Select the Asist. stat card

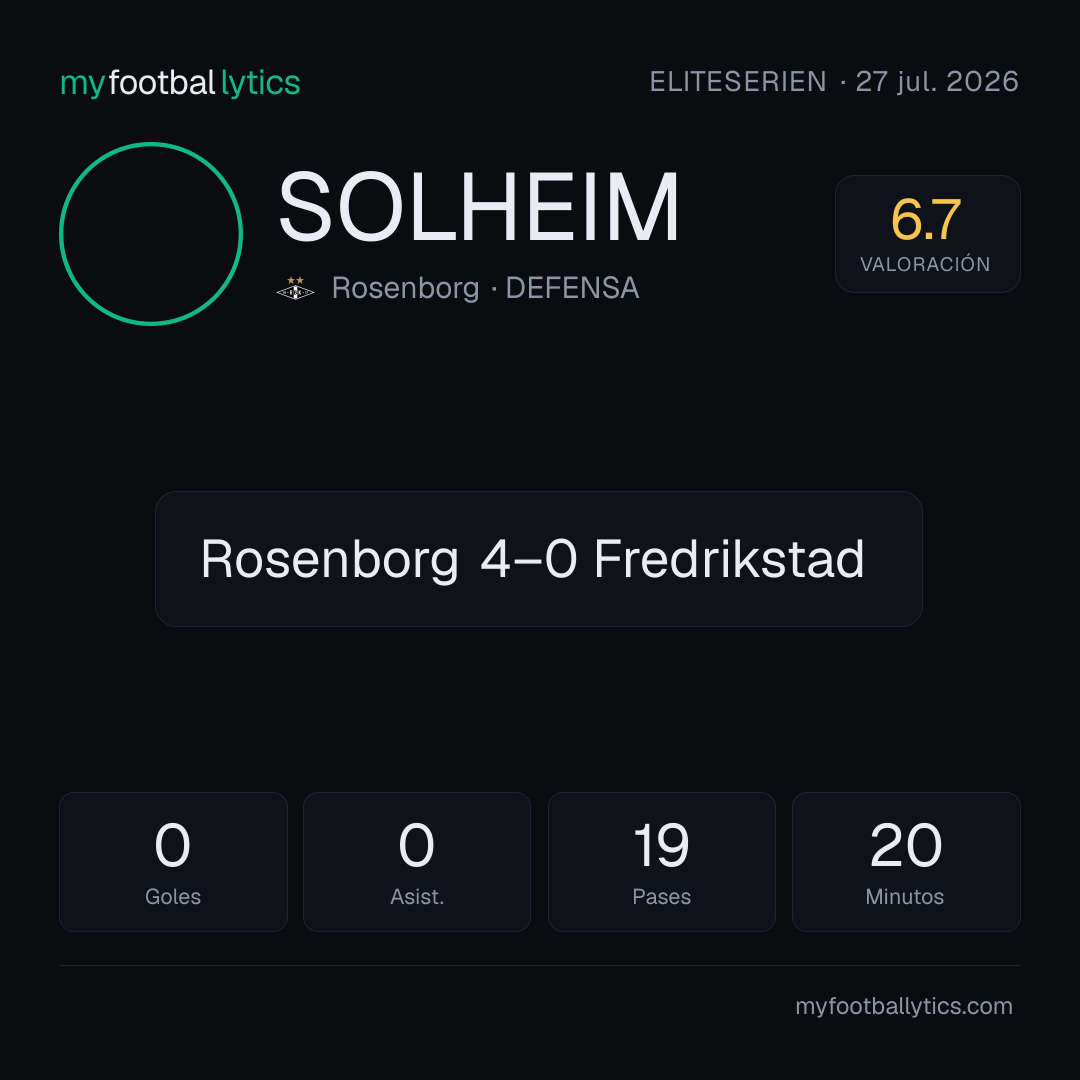(x=417, y=862)
